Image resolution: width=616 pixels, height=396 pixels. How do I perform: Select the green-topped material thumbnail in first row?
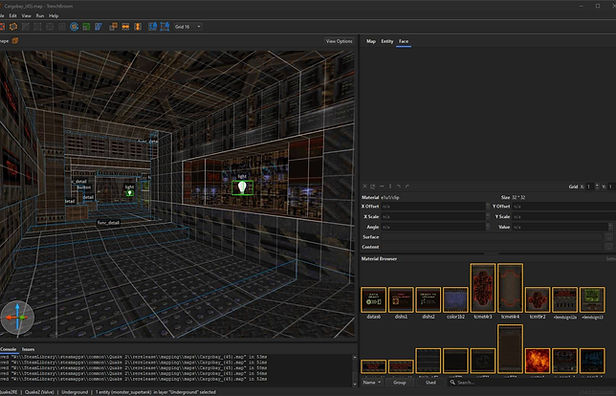click(592, 300)
